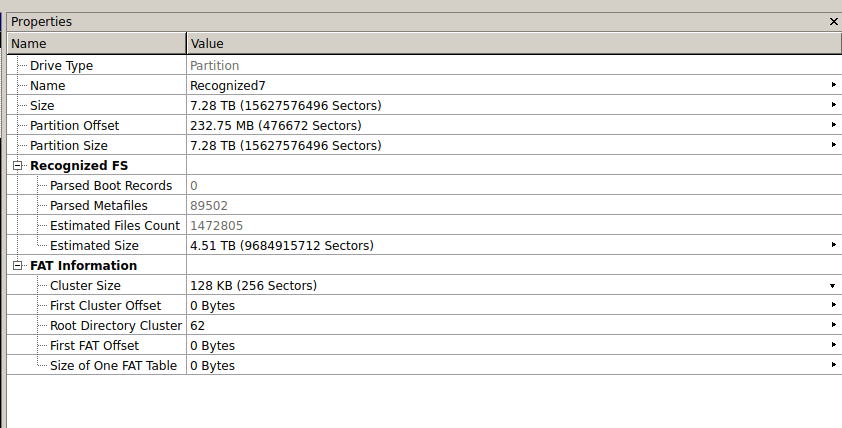Click the arrow beside the Name value
This screenshot has width=842, height=428.
click(x=833, y=85)
